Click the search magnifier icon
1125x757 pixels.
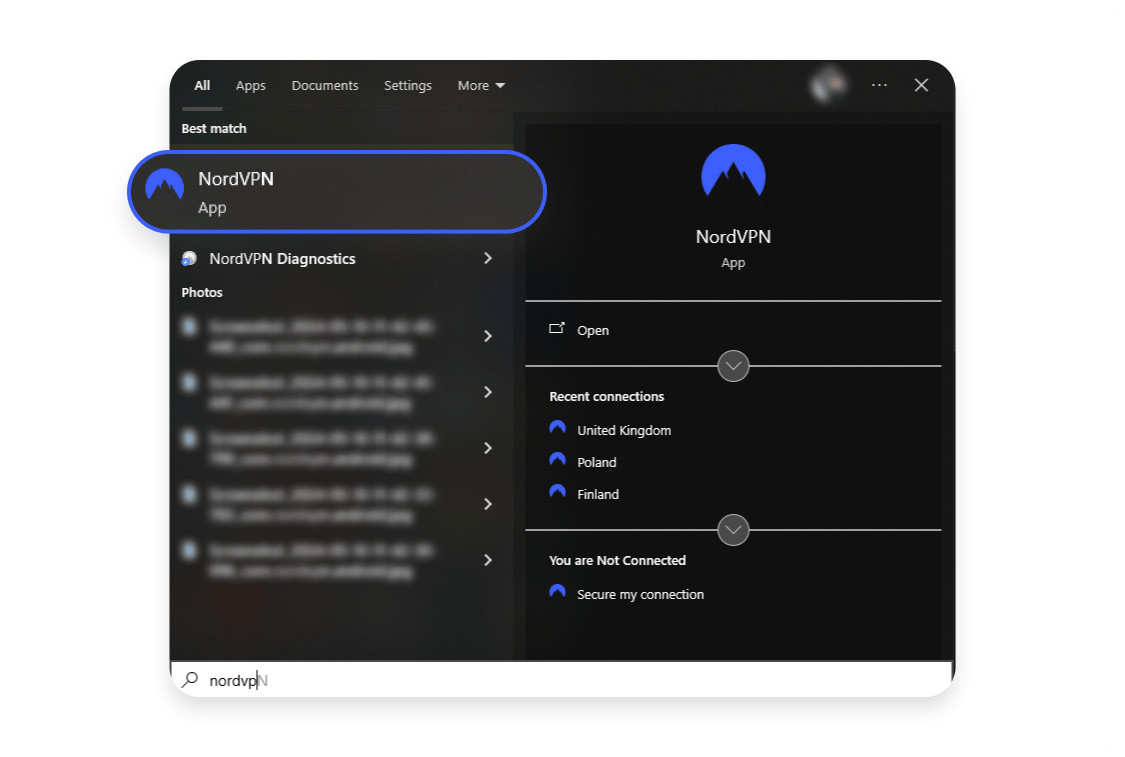(190, 680)
